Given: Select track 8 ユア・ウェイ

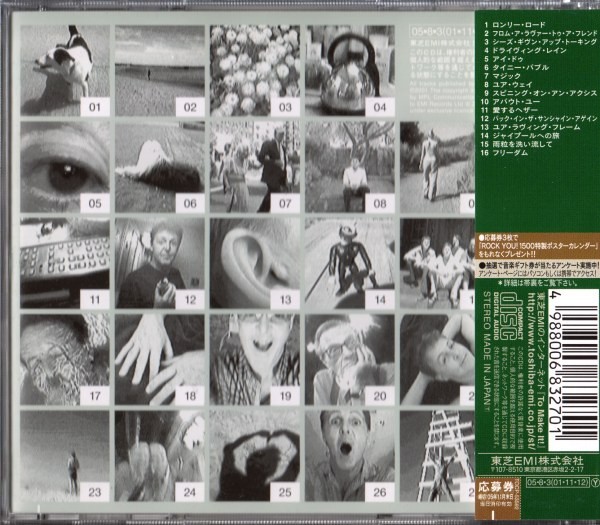Looking at the screenshot, I should tap(507, 85).
